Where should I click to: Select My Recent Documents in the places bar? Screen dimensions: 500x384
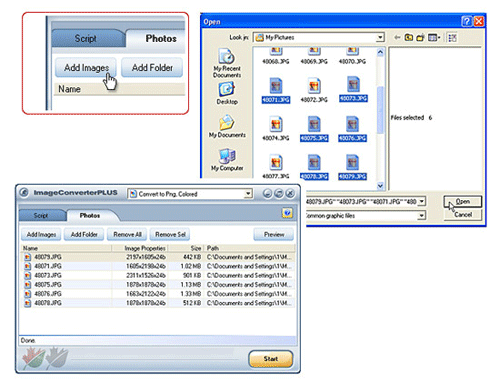(x=227, y=63)
